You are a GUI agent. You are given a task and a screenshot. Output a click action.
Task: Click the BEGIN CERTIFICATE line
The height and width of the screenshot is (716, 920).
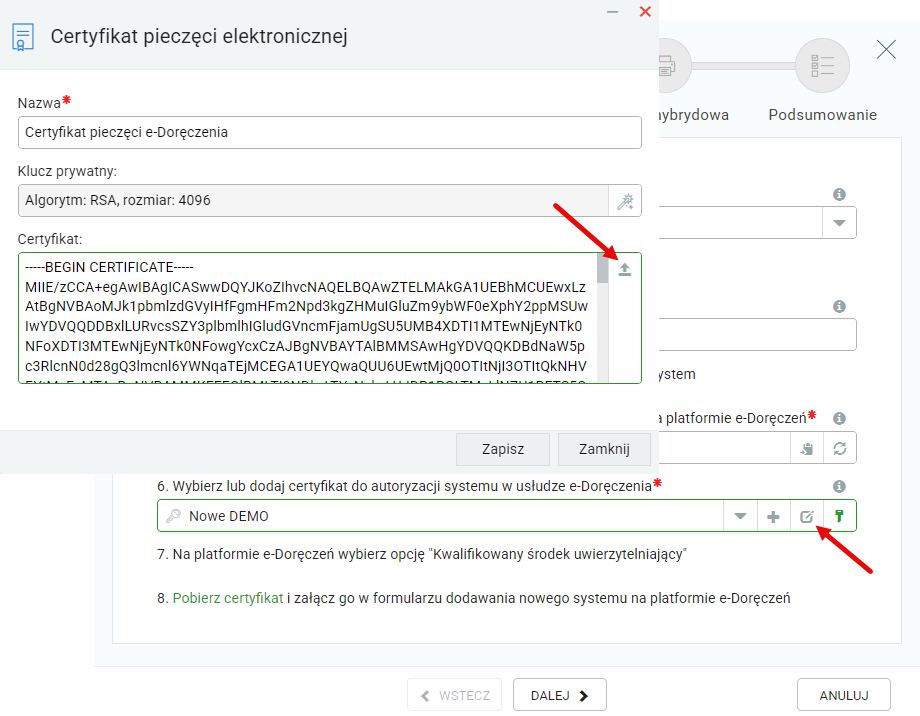[109, 268]
